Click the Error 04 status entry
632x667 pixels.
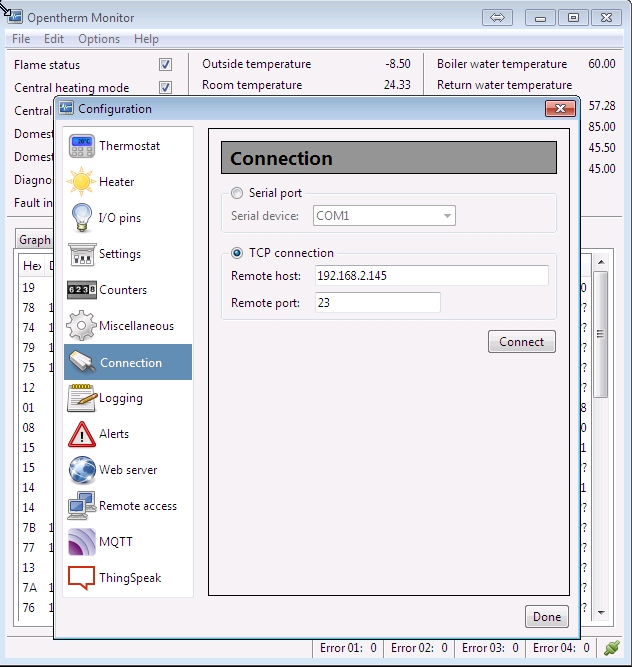coord(561,648)
